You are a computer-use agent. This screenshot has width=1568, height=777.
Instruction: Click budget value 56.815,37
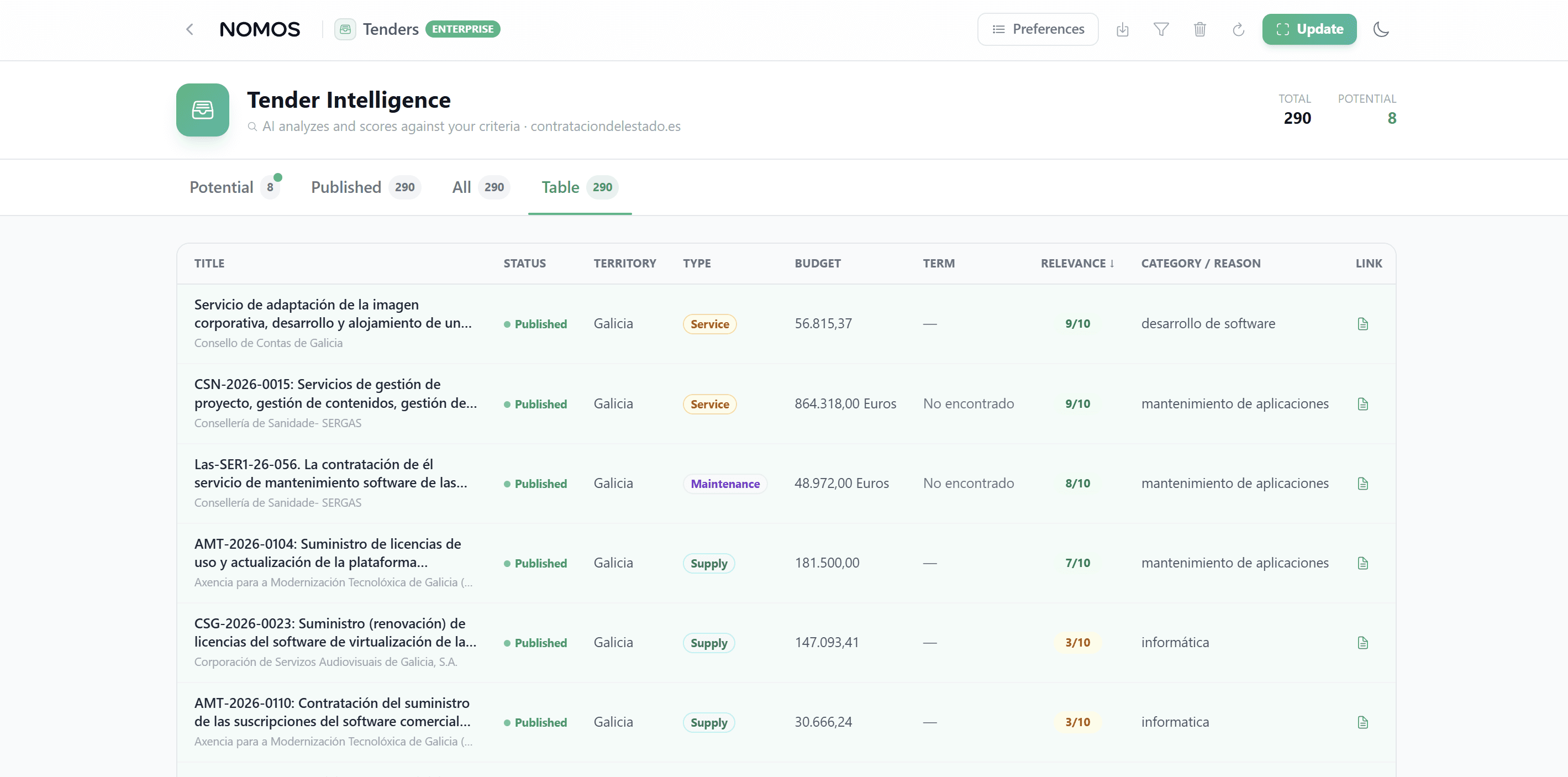[823, 324]
